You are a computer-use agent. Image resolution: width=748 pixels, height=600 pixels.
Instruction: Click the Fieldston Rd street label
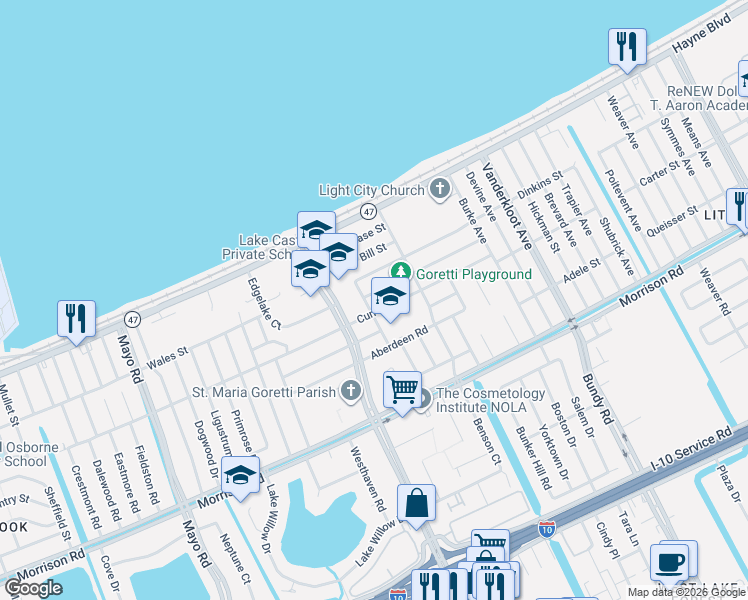[x=146, y=475]
